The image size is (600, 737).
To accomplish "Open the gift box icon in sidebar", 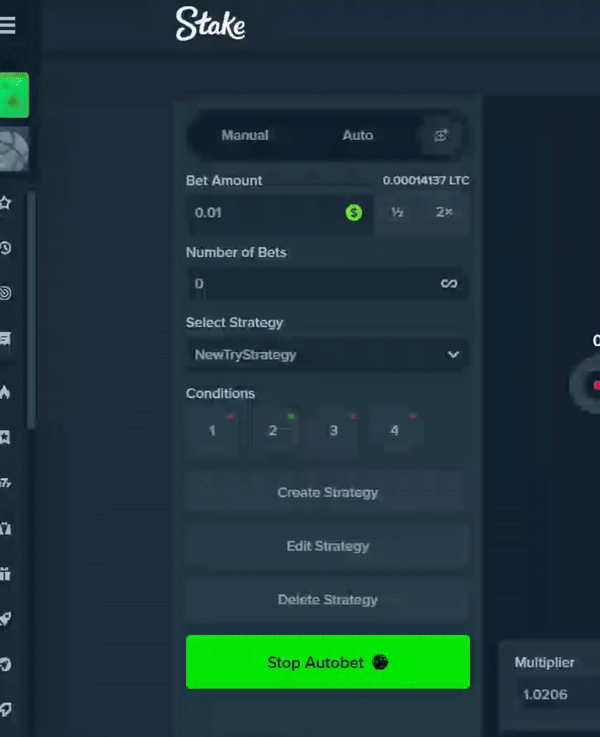I will click(6, 574).
